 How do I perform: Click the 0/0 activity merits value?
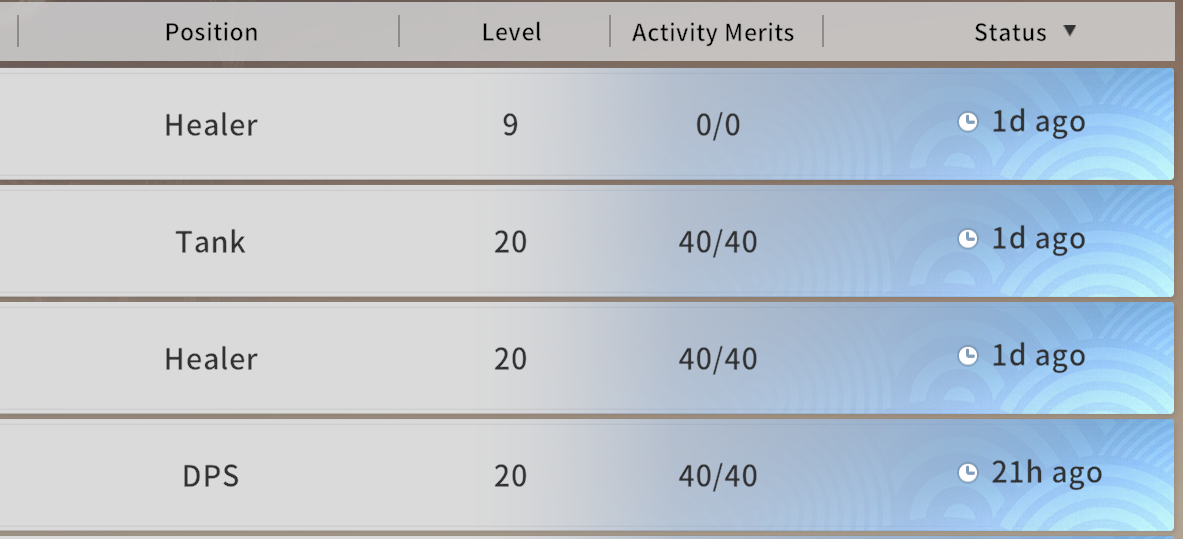(718, 125)
